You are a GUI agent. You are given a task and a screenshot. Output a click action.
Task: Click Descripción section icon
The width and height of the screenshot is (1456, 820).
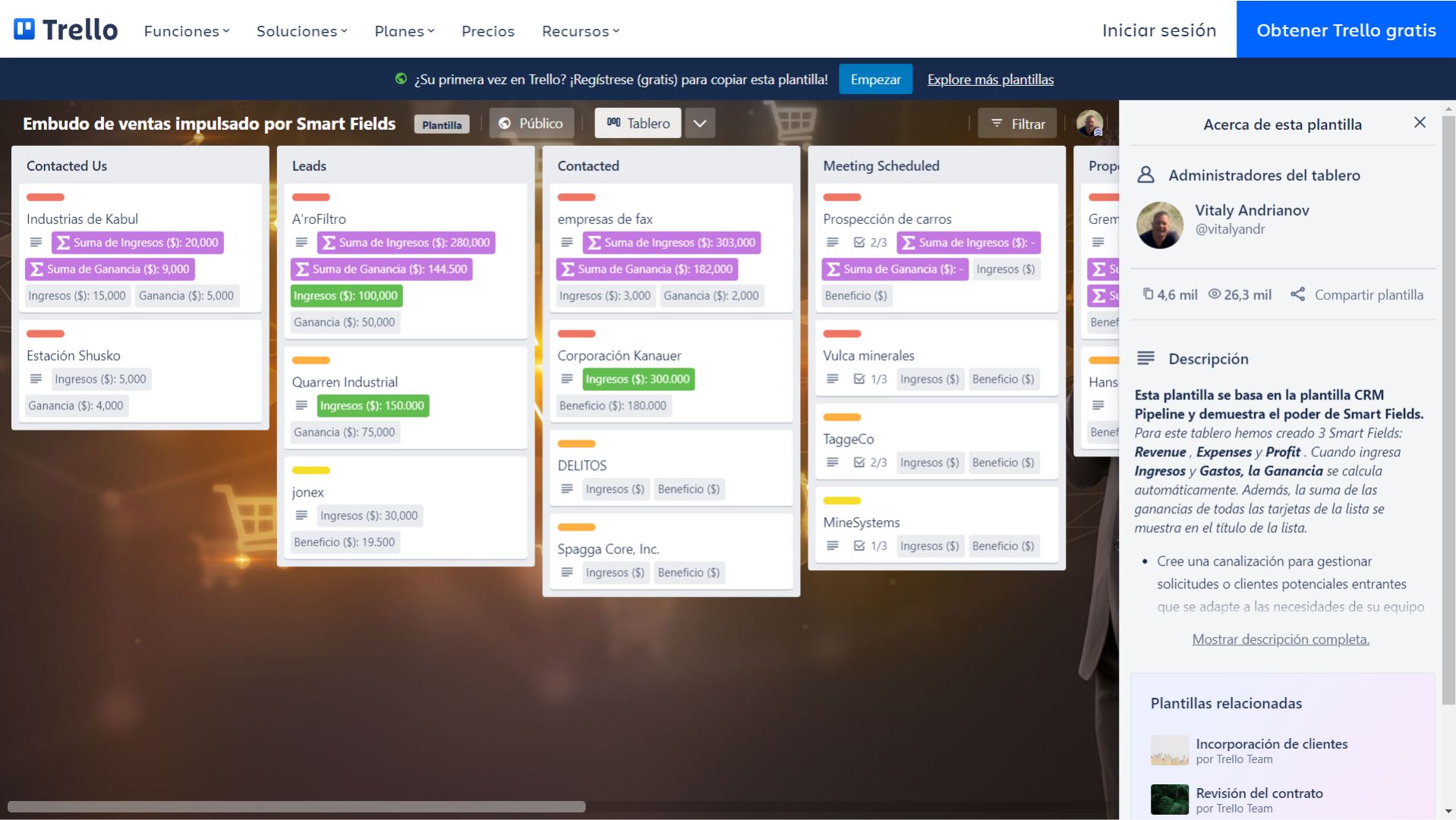click(1146, 358)
